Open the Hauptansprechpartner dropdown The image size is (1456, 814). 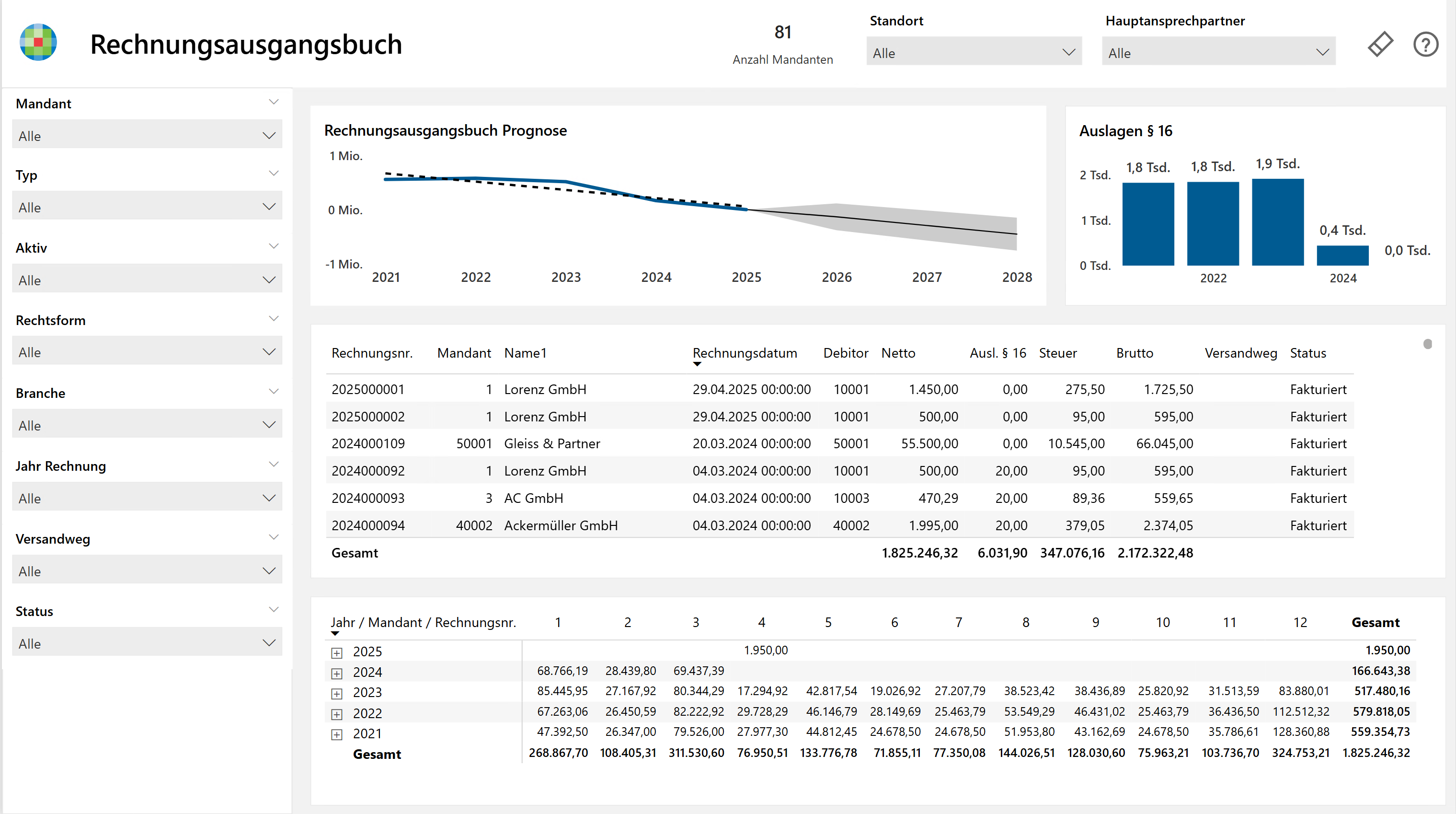coord(1219,51)
